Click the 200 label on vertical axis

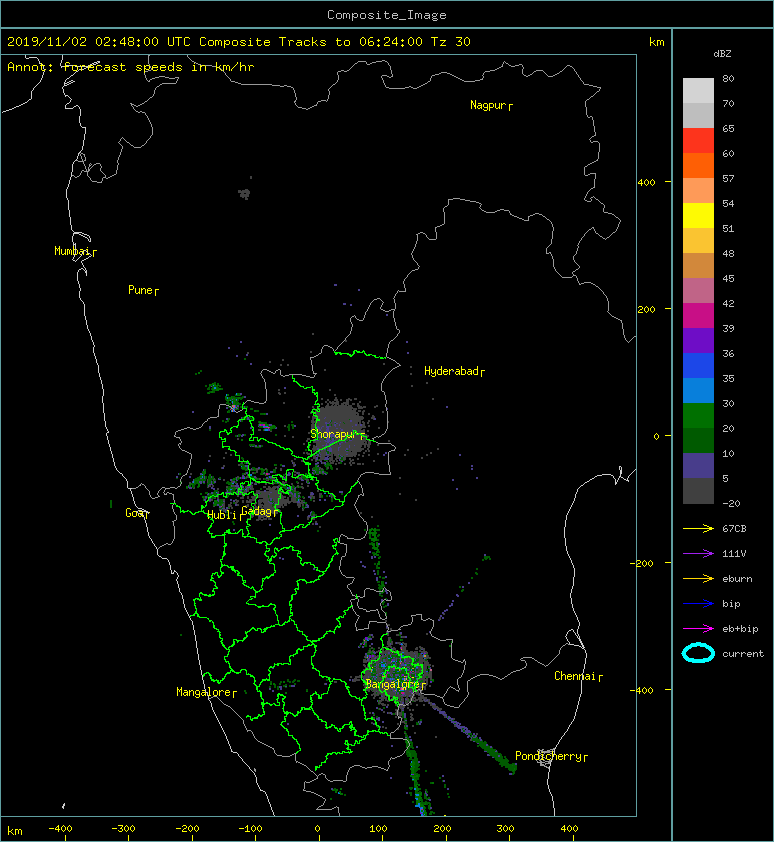click(x=647, y=309)
